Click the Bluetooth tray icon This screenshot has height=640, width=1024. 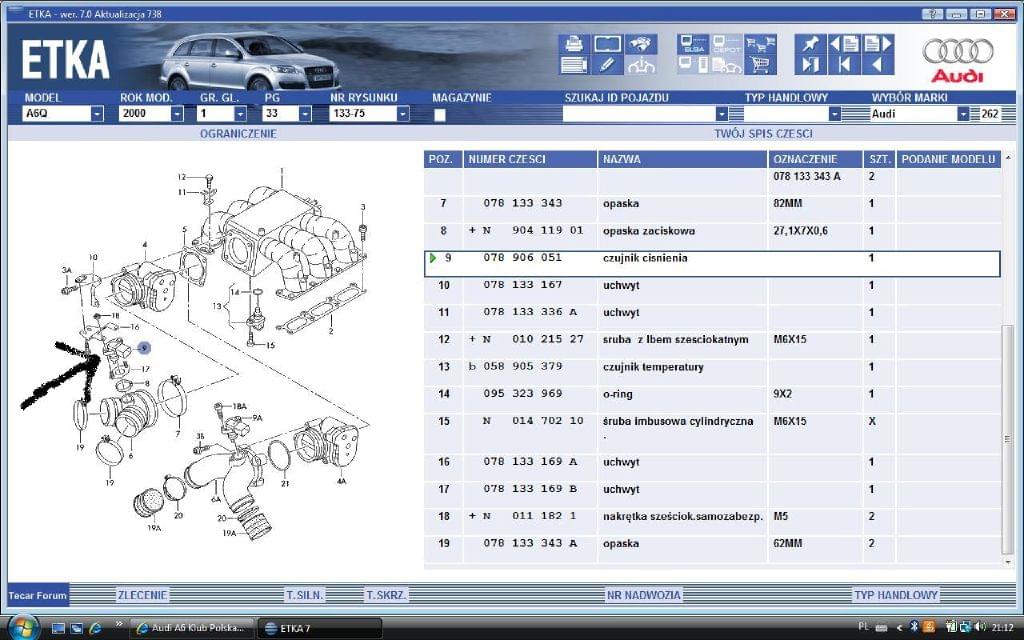point(914,628)
